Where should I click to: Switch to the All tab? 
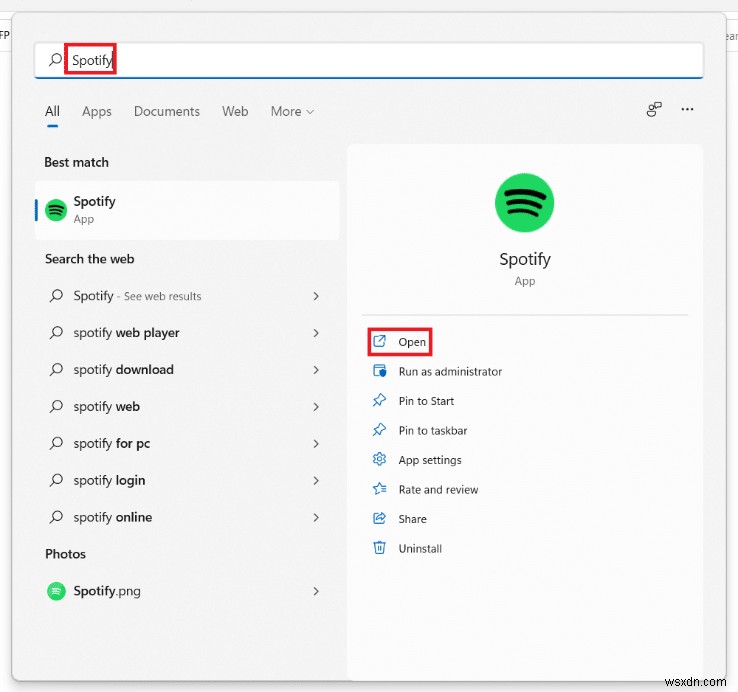(x=52, y=112)
